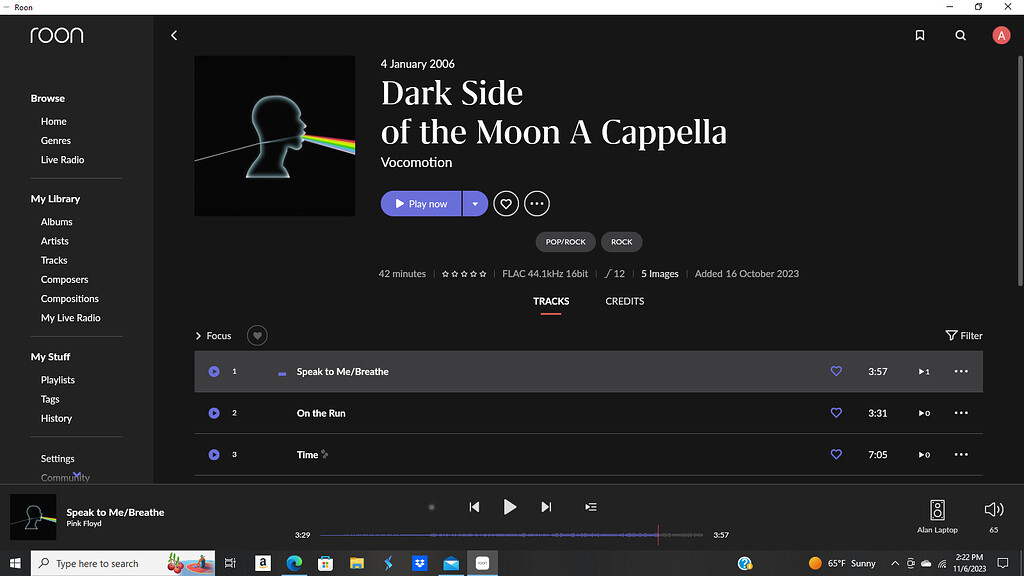
Task: Go back using the back arrow
Action: tap(174, 35)
